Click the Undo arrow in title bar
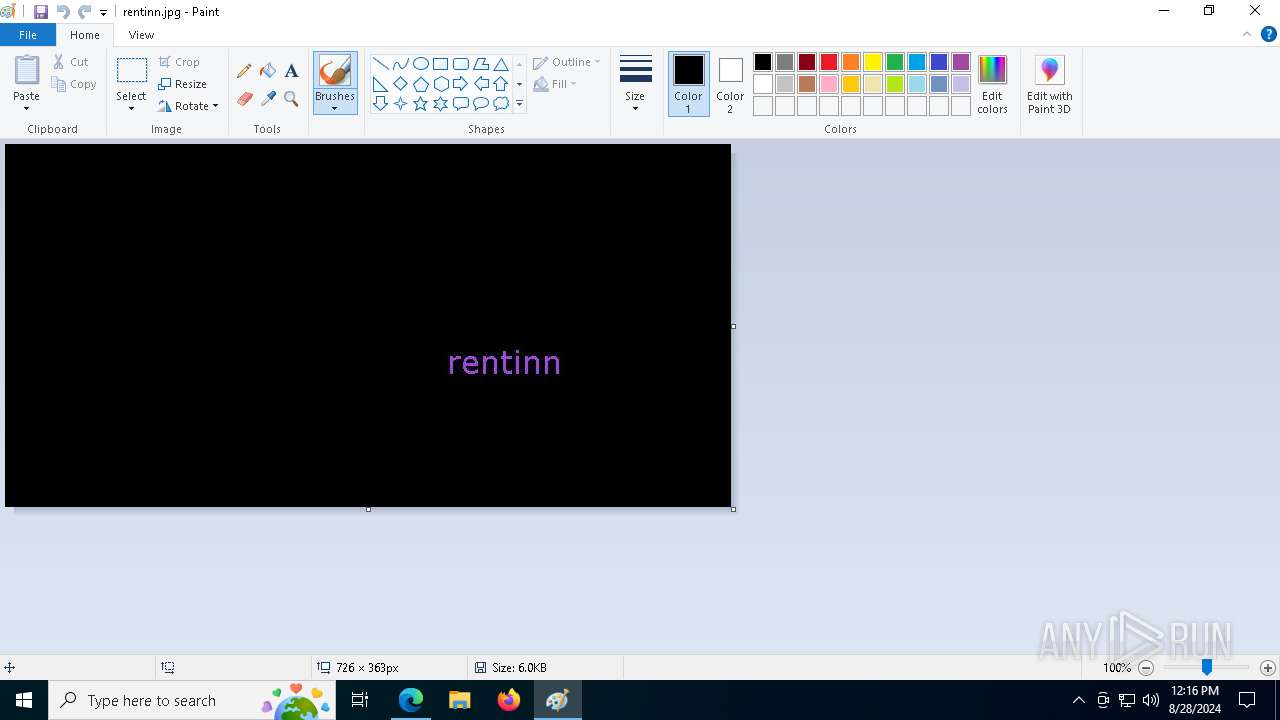This screenshot has height=720, width=1280. pos(63,12)
